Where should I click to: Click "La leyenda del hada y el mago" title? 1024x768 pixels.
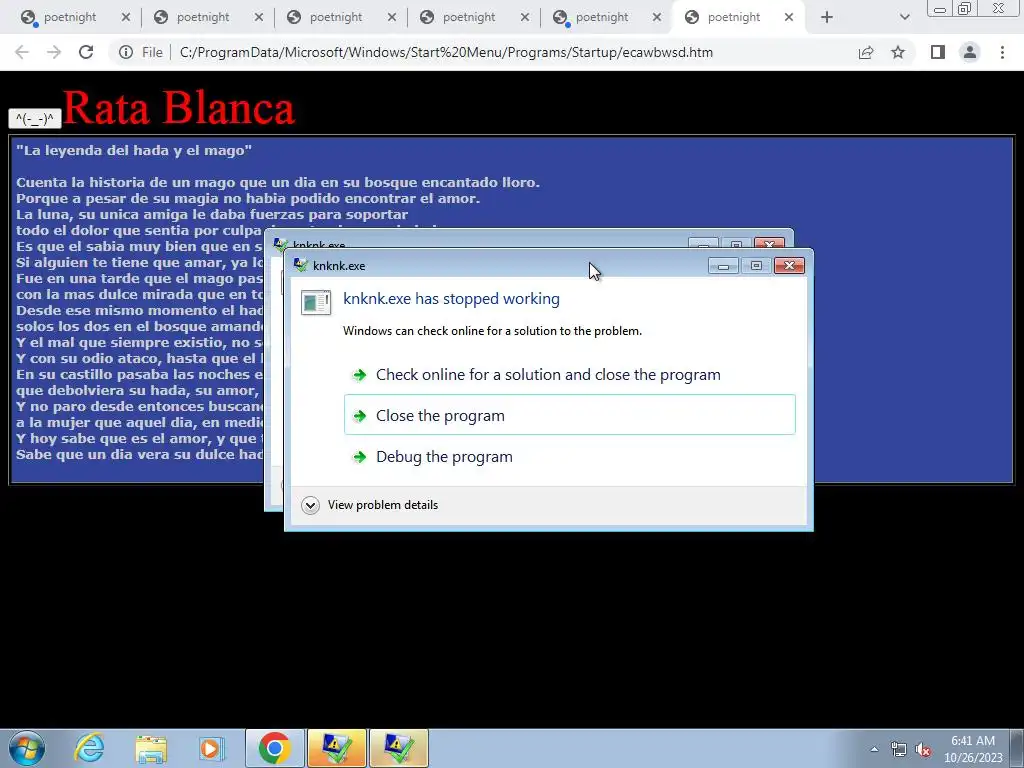[134, 150]
